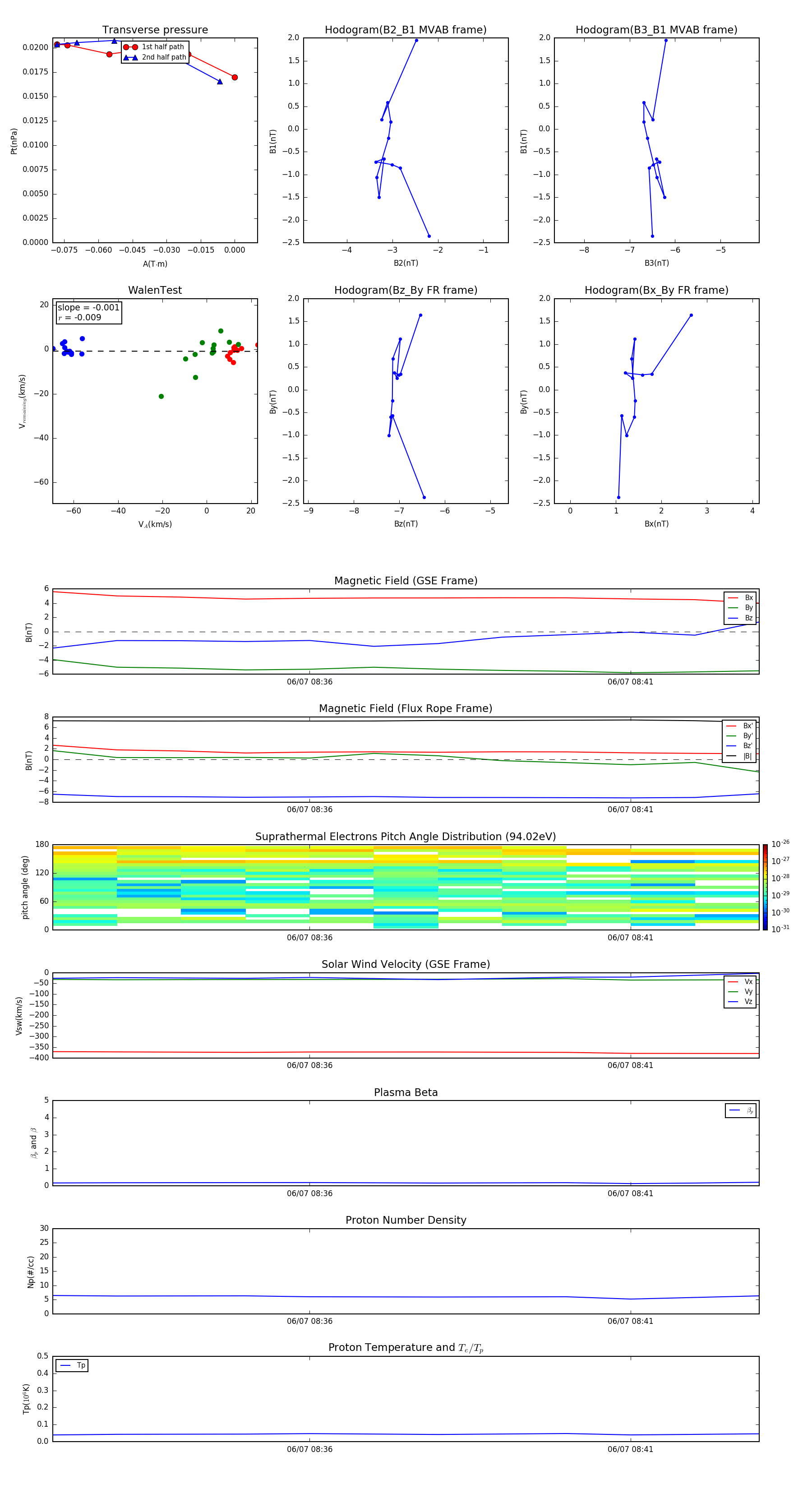Image resolution: width=812 pixels, height=1489 pixels.
Task: Click the 'Magnetic Field (GSE Frame)' title
Action: pyautogui.click(x=406, y=580)
